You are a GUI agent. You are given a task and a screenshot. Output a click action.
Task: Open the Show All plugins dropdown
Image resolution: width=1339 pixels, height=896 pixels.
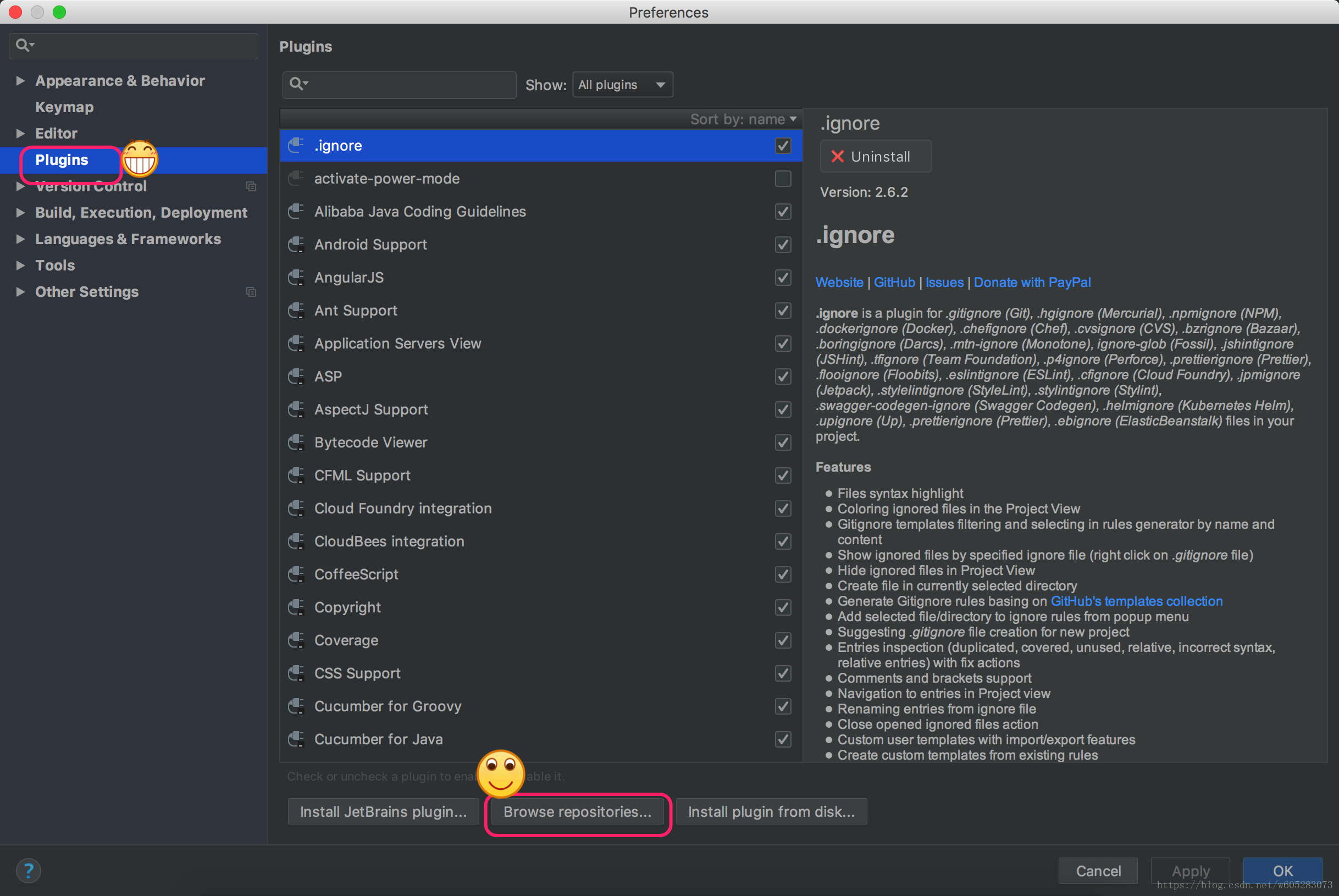pyautogui.click(x=622, y=85)
